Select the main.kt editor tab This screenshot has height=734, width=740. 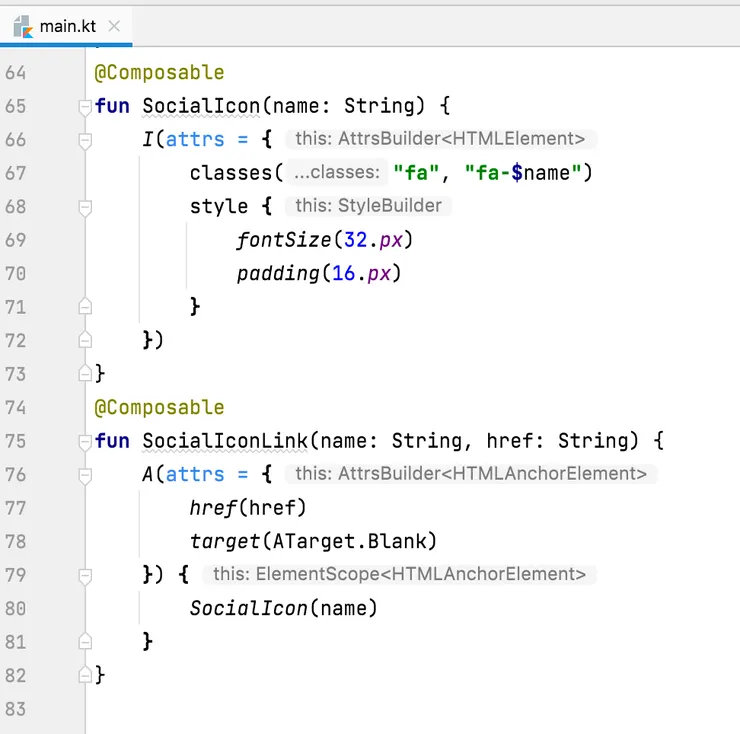point(66,26)
